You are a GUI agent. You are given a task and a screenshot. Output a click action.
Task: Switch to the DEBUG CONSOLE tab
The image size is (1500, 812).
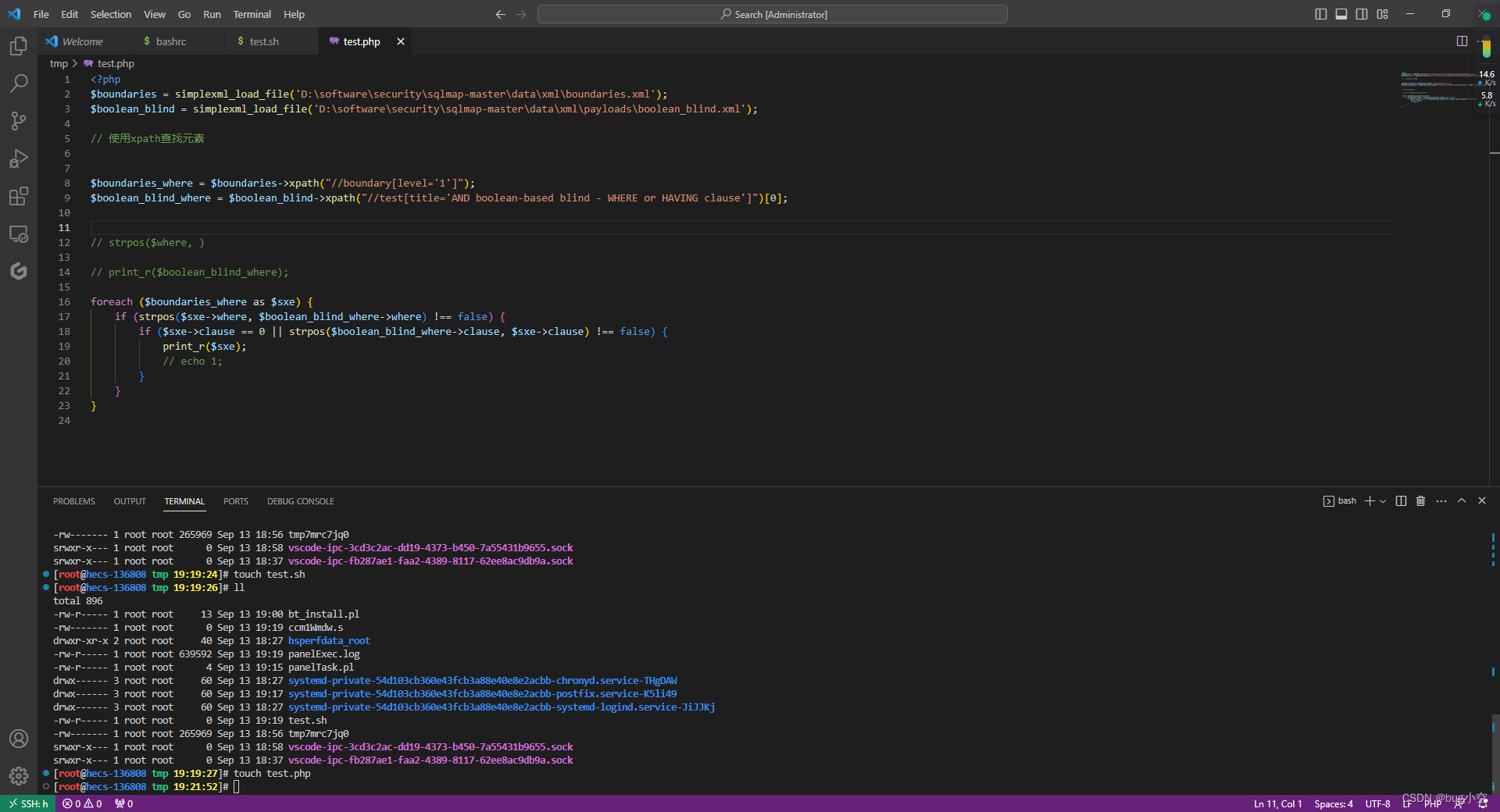(301, 501)
